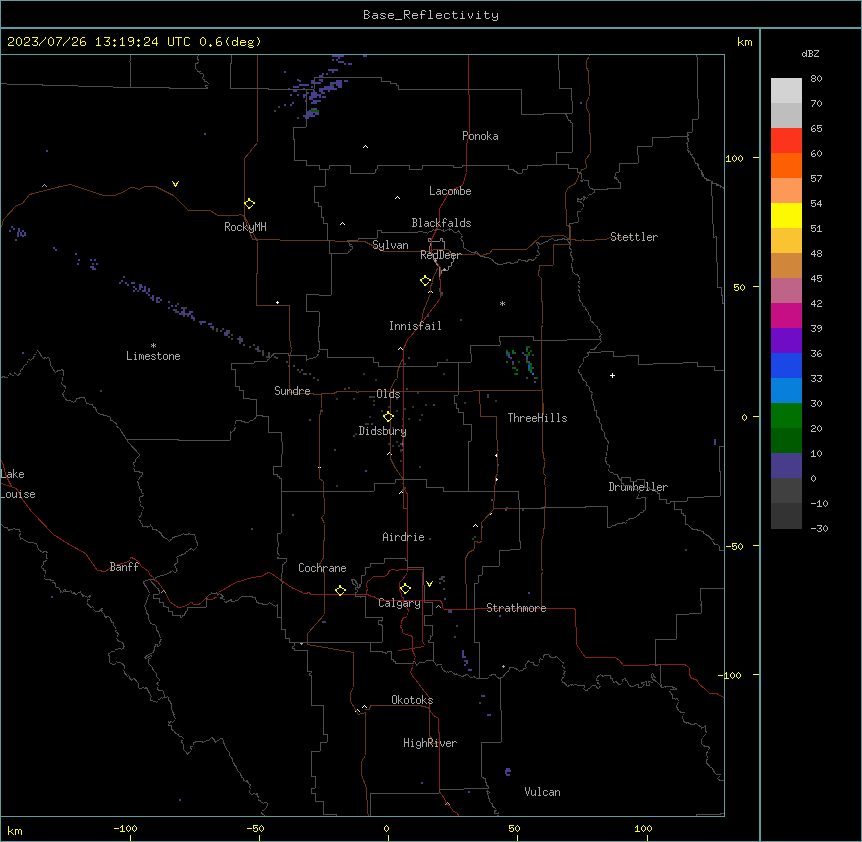This screenshot has width=862, height=842.
Task: Click the green echo cluster north of ThreeHills
Action: (x=521, y=362)
